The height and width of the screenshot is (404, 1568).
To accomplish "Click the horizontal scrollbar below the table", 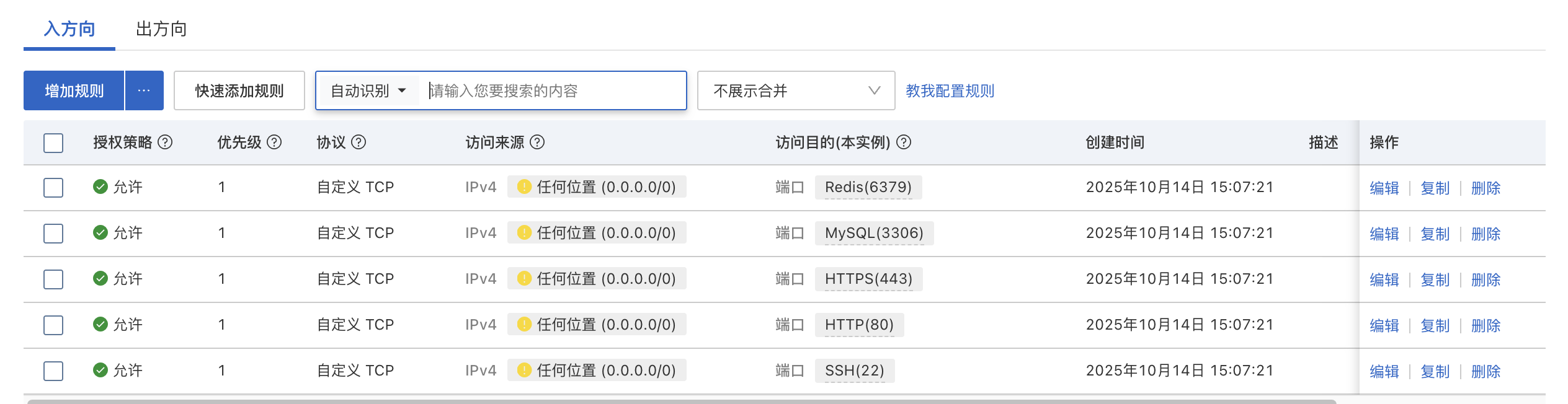I will [681, 402].
